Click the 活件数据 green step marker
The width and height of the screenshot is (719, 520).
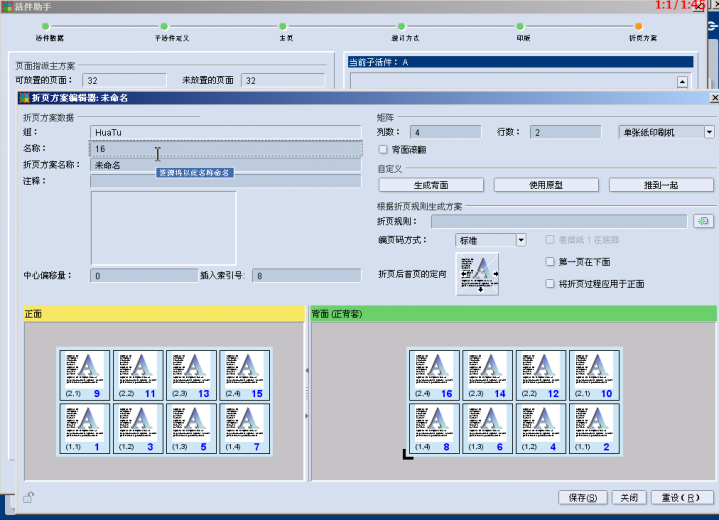tap(45, 27)
